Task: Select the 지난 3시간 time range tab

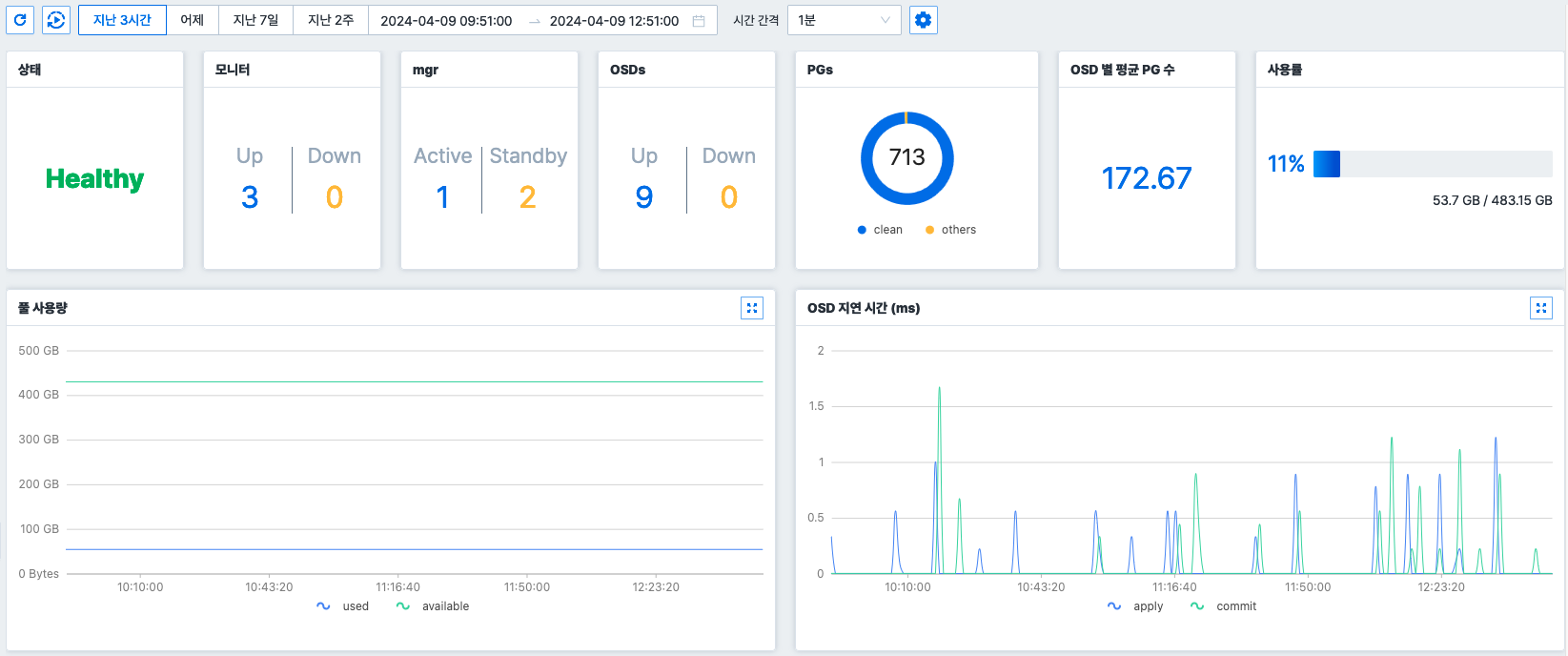Action: coord(122,20)
